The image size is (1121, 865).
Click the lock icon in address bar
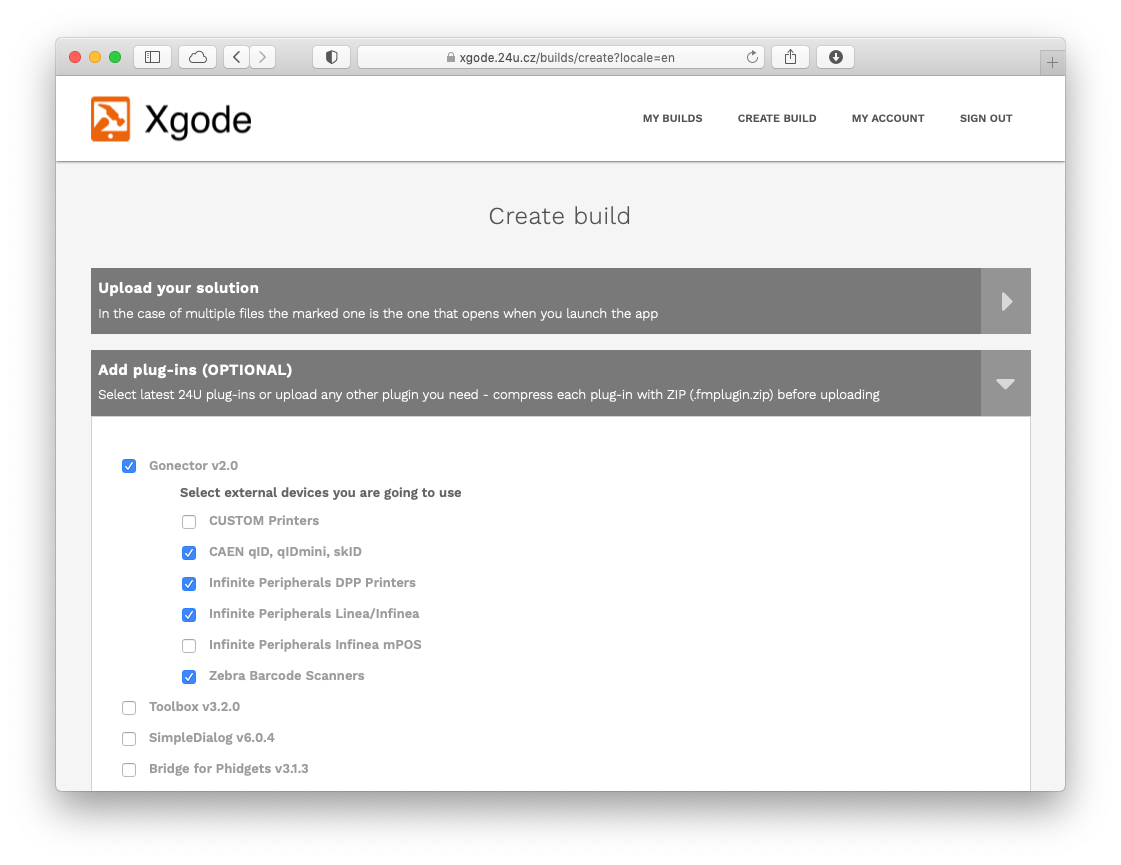coord(450,57)
